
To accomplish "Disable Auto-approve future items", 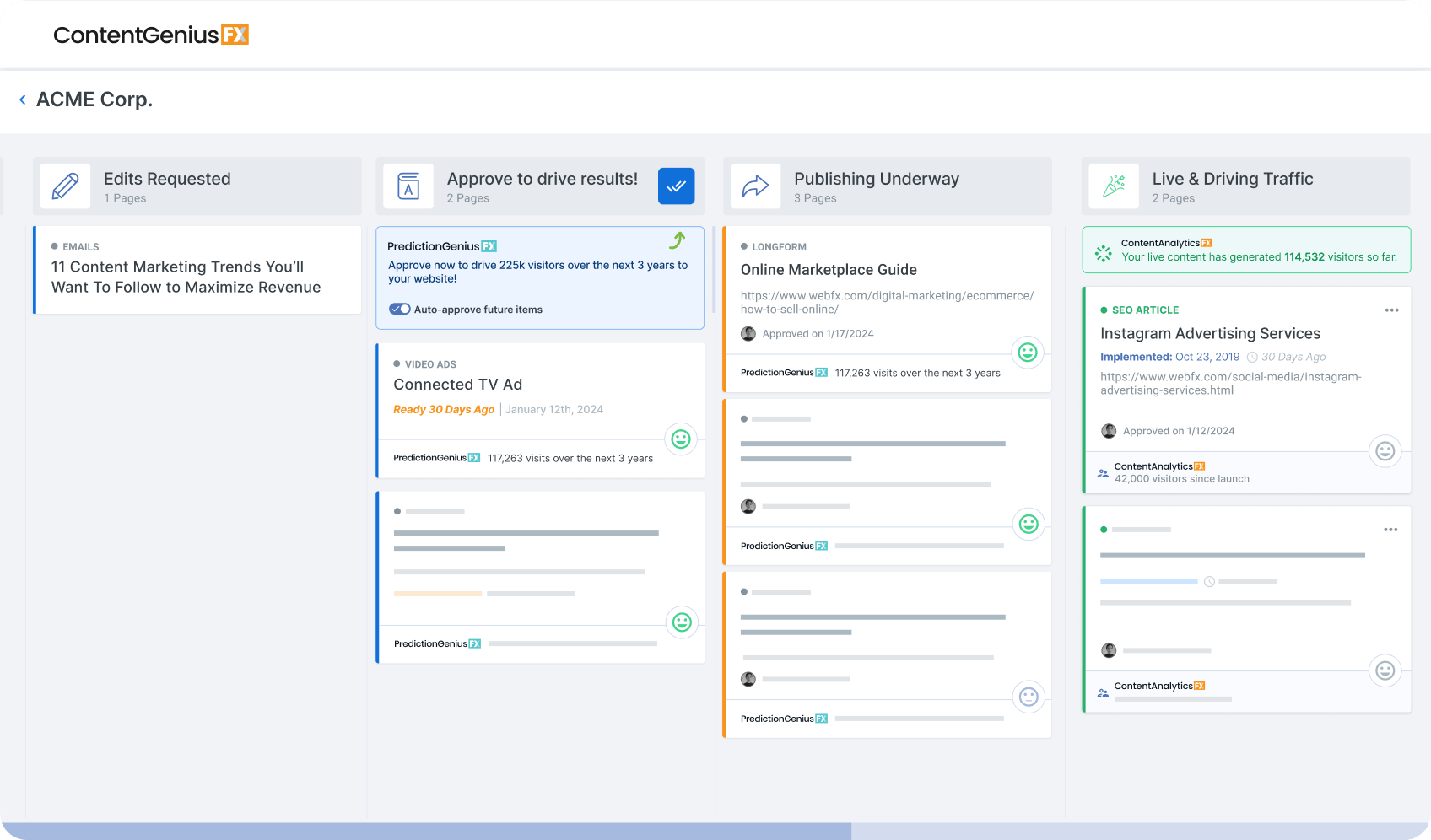I will [x=400, y=309].
